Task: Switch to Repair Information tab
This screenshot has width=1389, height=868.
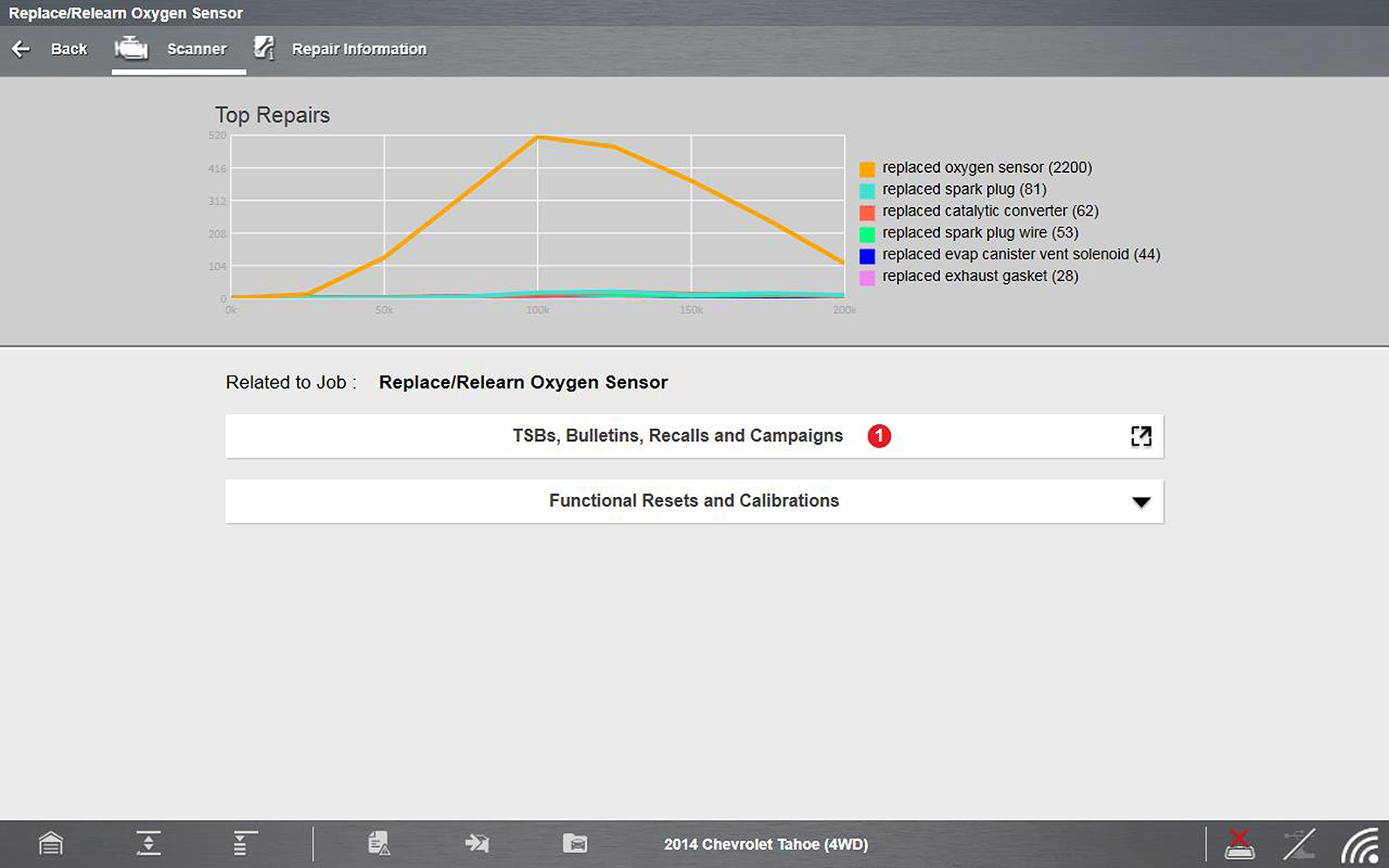Action: point(341,49)
